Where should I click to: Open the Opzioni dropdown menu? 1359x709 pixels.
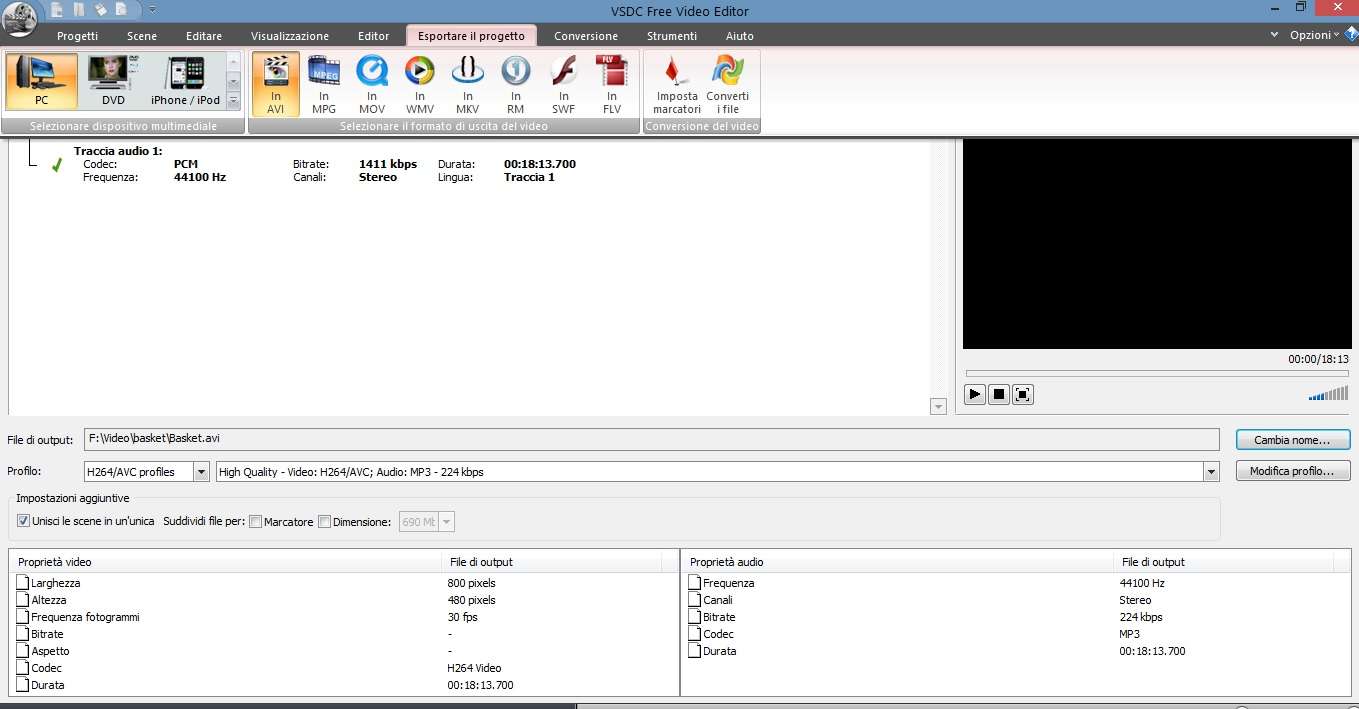[1315, 35]
